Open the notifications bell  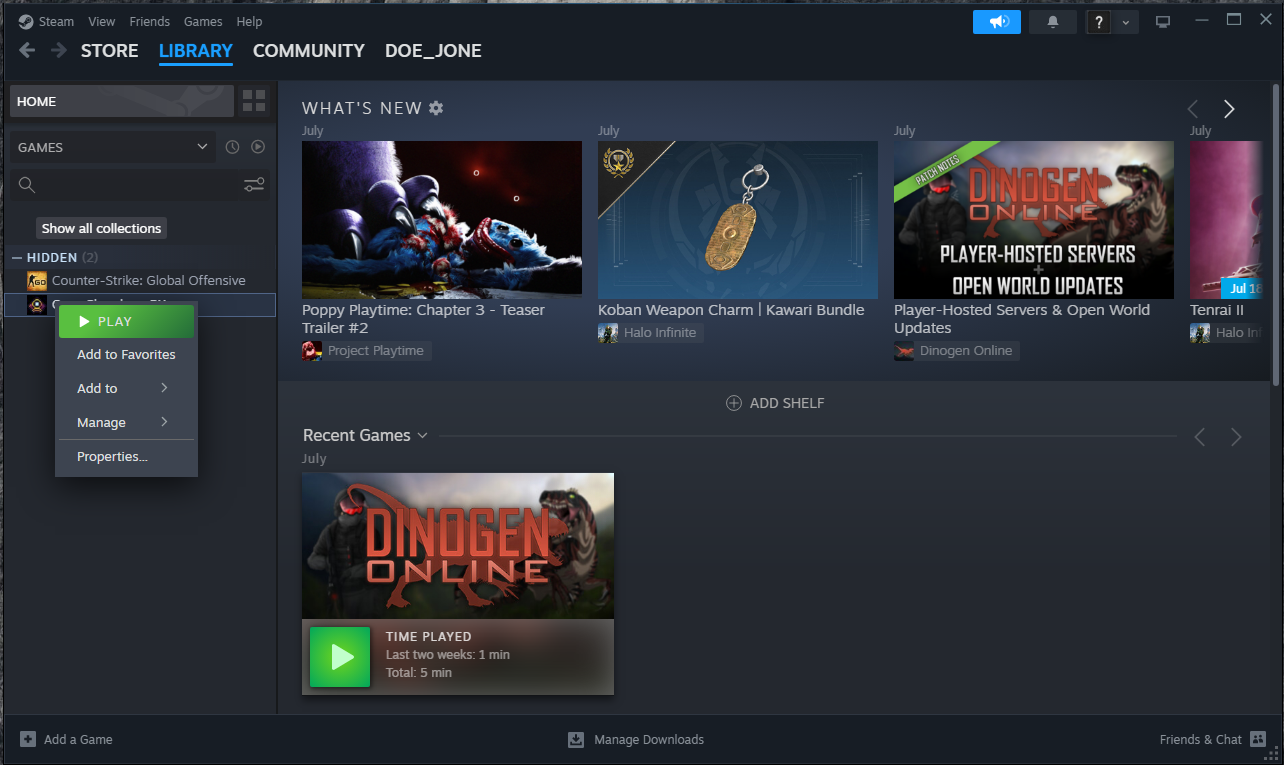[1052, 21]
